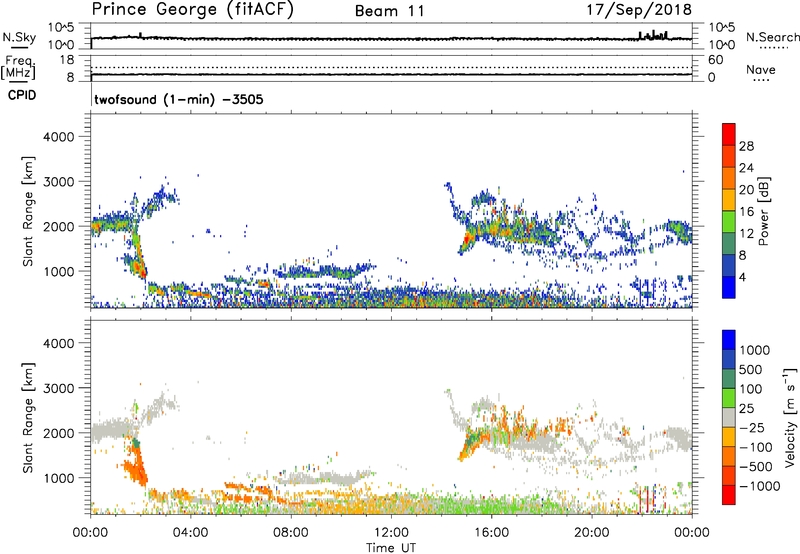
Task: Click the 'Nave' legend label
Action: pos(761,69)
